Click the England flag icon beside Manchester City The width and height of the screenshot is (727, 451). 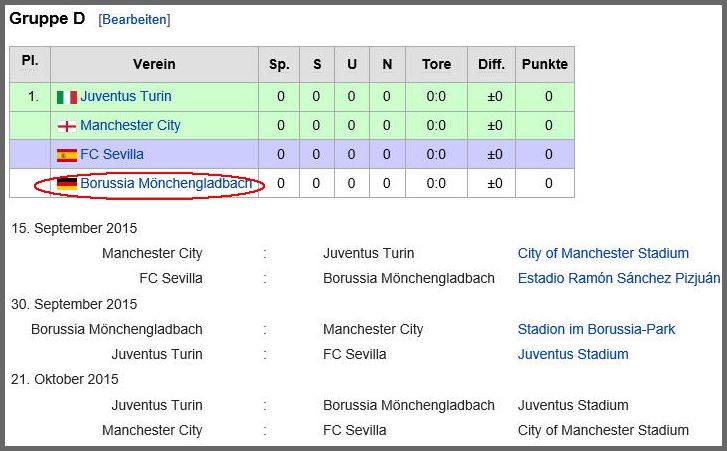click(67, 126)
